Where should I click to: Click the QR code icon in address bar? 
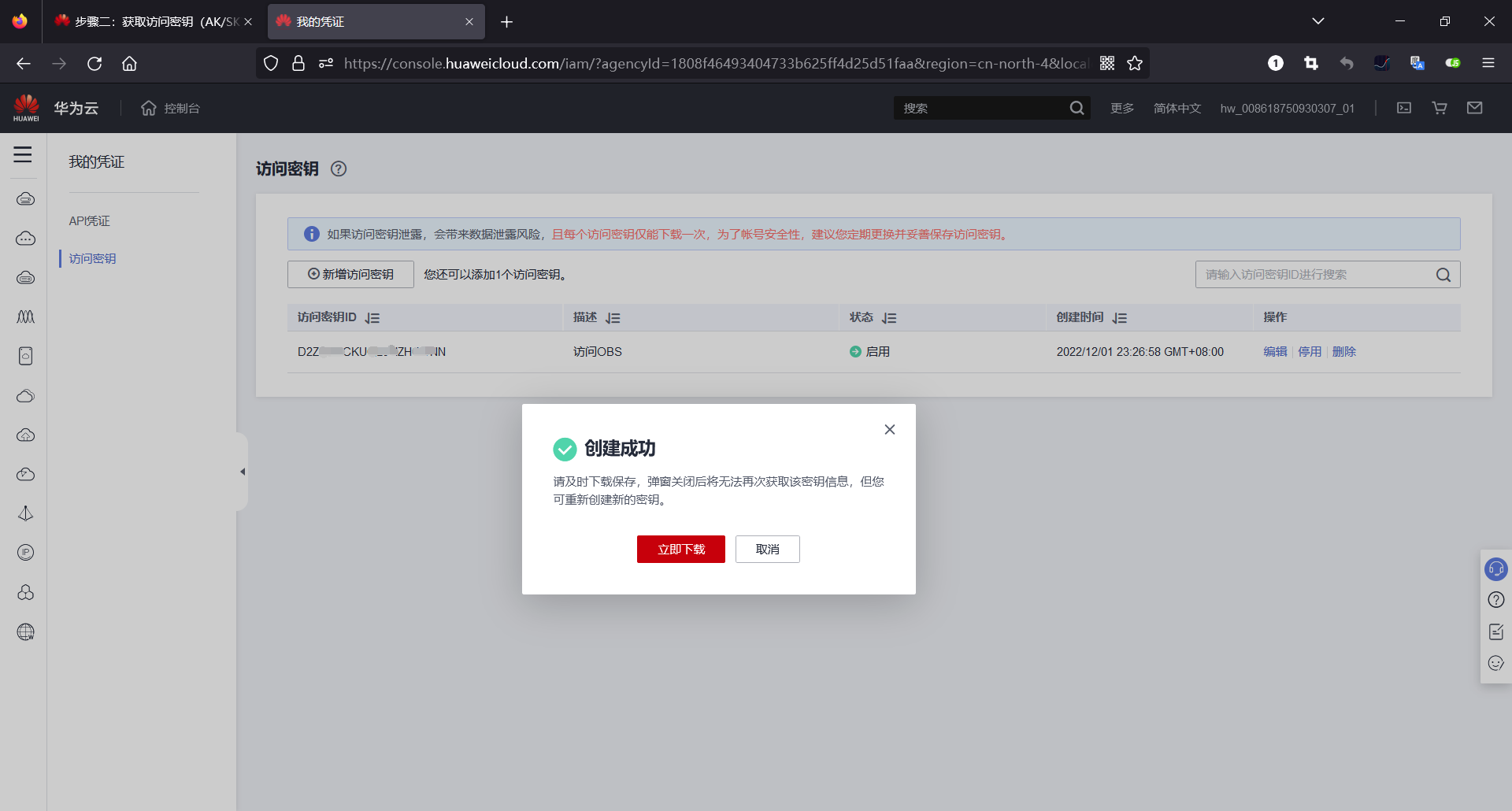1108,63
